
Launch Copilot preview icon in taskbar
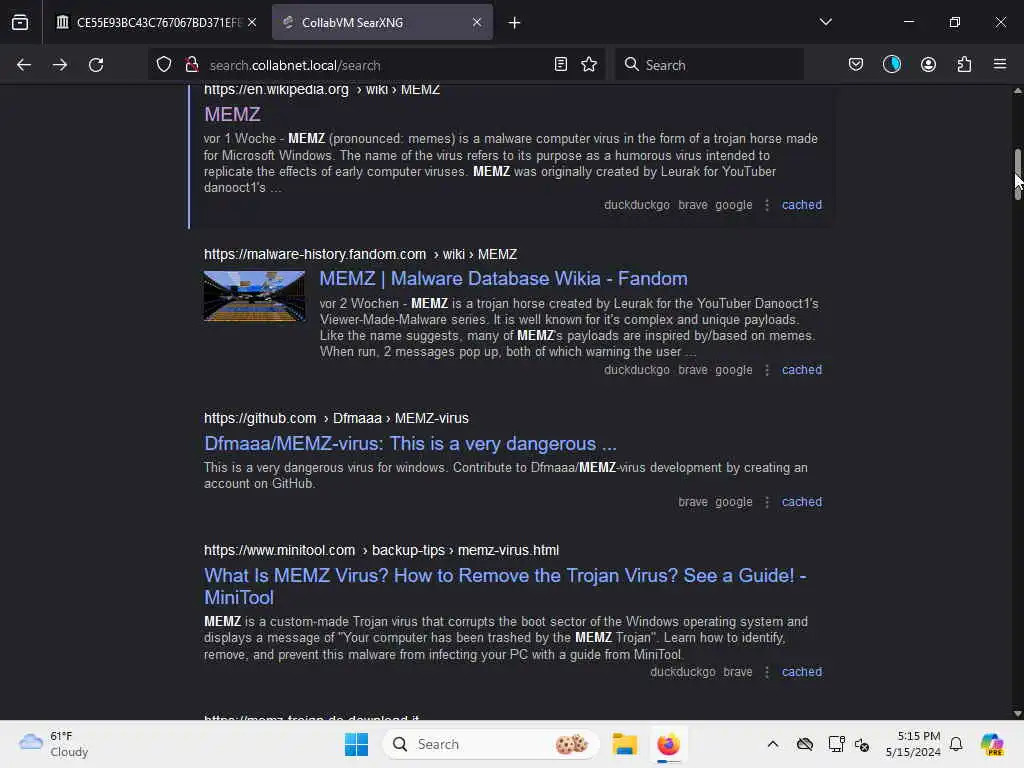point(992,744)
